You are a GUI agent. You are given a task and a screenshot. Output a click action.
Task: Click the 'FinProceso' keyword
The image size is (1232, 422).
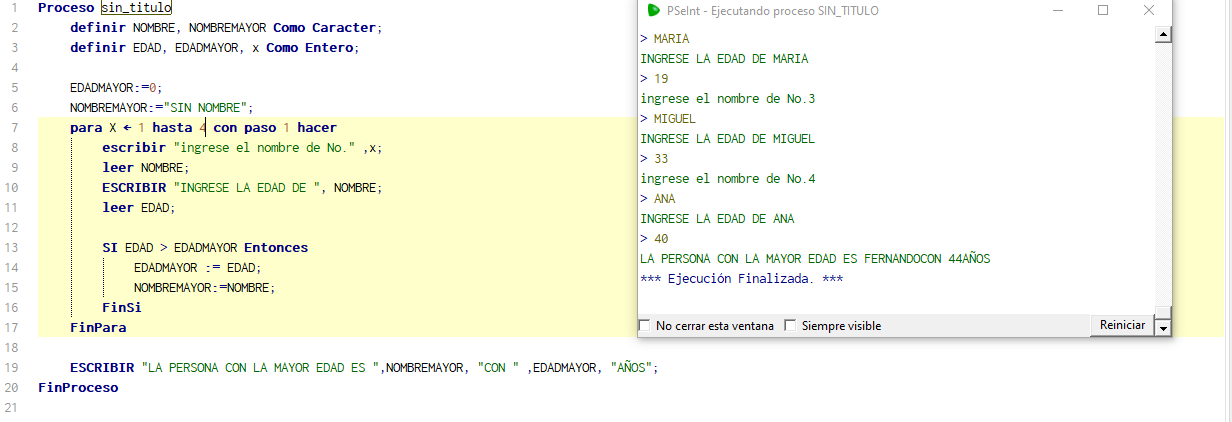78,387
